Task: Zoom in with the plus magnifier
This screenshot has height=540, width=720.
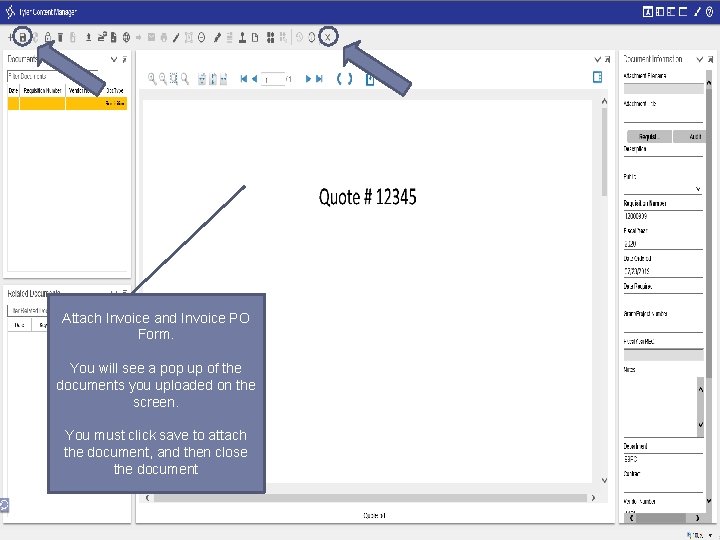Action: pos(152,79)
